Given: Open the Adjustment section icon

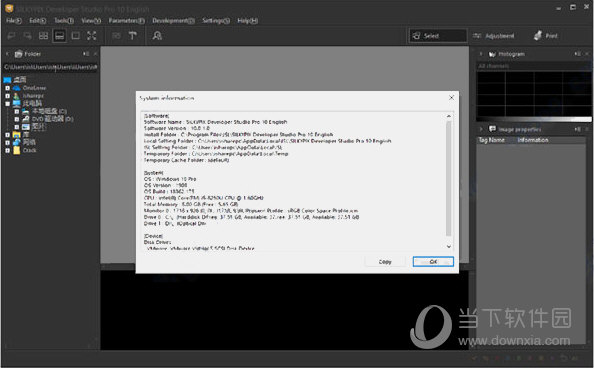Looking at the screenshot, I should pyautogui.click(x=477, y=36).
